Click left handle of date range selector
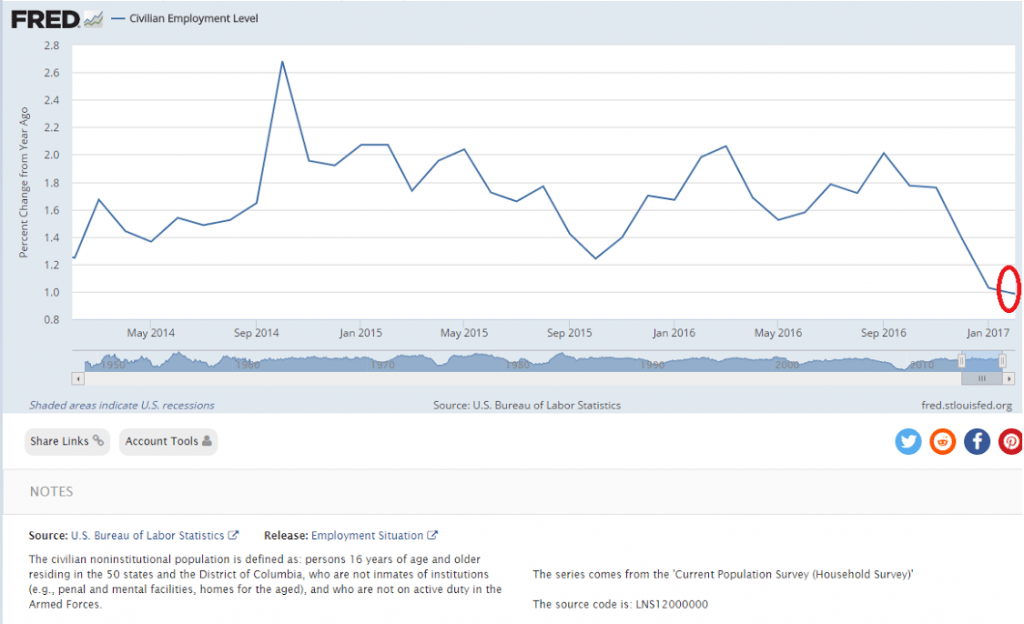The height and width of the screenshot is (624, 1024). (x=961, y=360)
